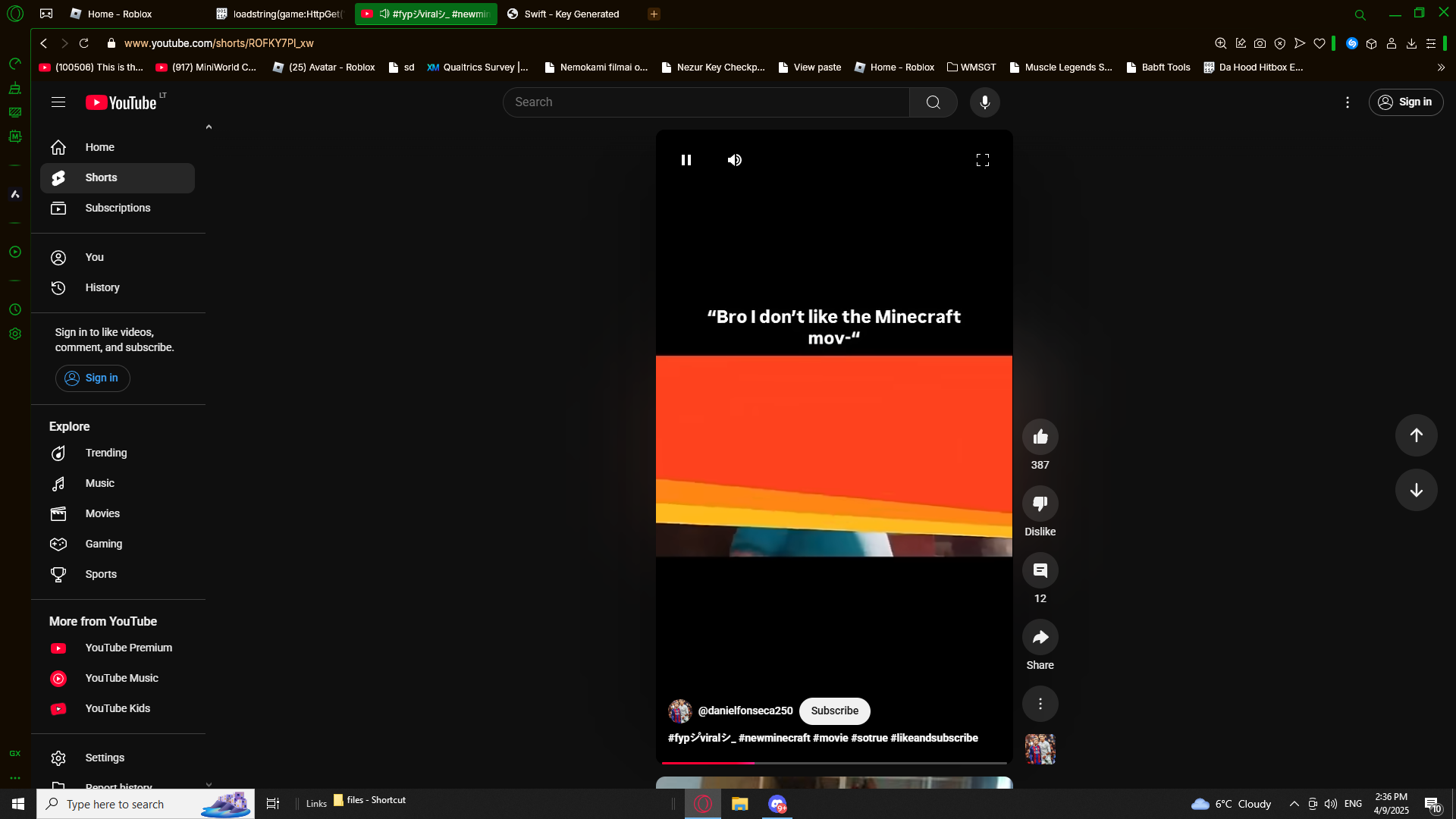
Task: Go to YouTube home via logo
Action: click(121, 102)
